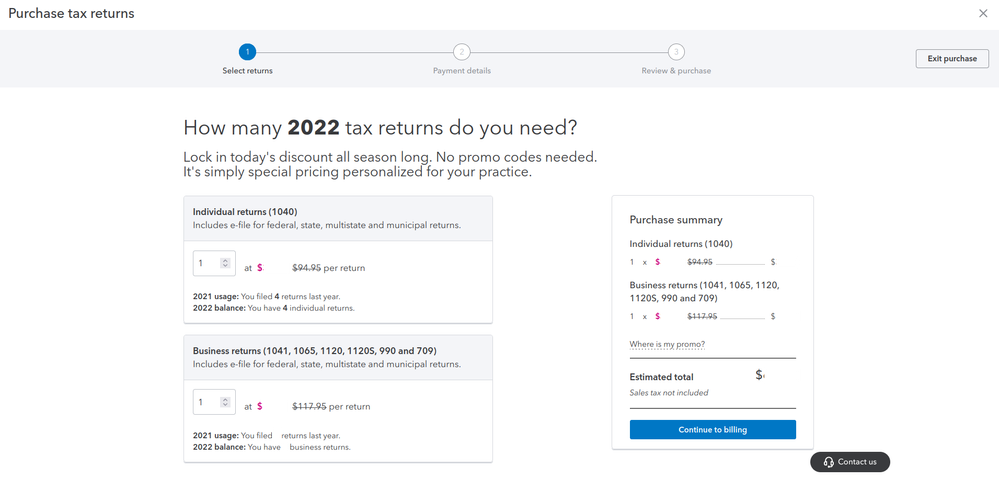Click the Exit purchase button

[x=951, y=58]
